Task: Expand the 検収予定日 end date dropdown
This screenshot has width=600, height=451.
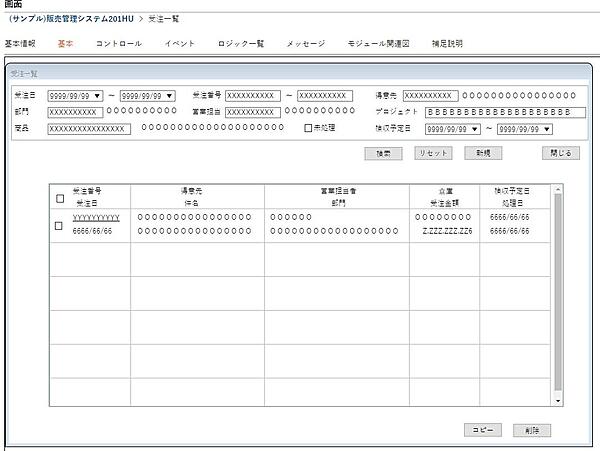Action: 547,129
